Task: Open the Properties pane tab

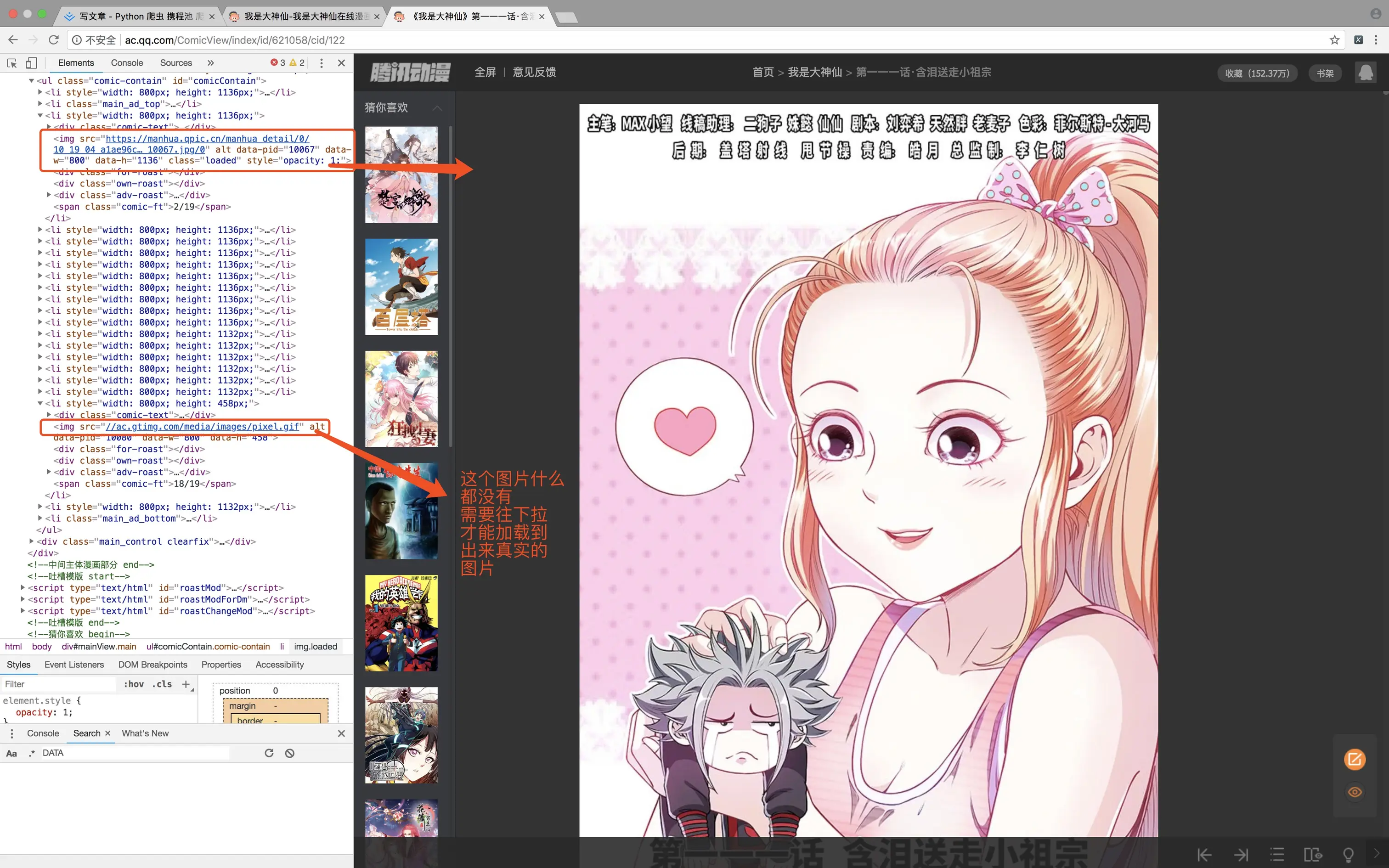Action: click(221, 664)
